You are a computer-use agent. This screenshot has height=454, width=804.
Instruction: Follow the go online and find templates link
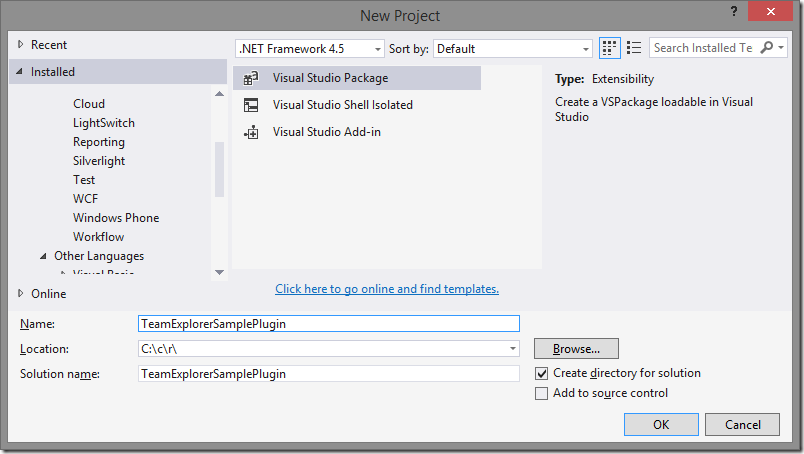(x=387, y=289)
